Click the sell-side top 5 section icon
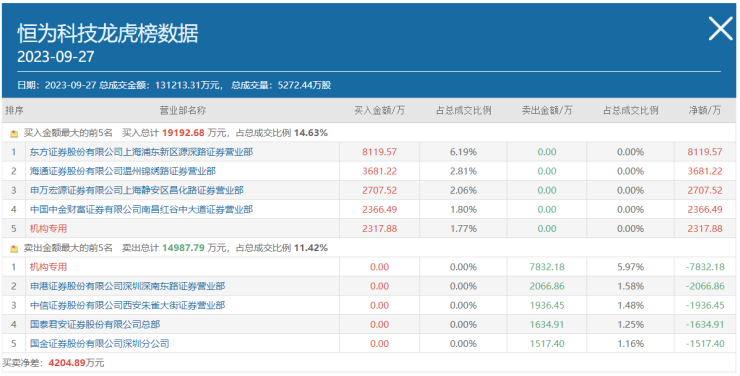740x376 pixels. click(14, 248)
